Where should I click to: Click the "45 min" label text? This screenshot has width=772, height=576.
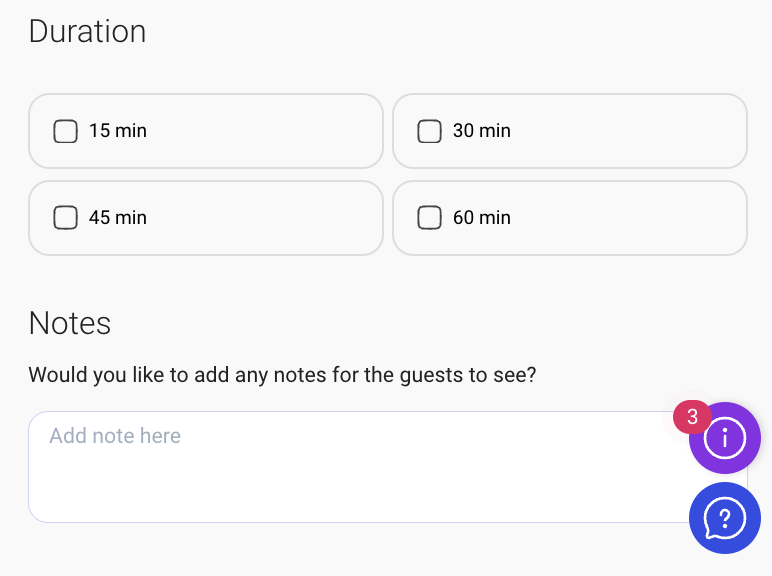(118, 217)
